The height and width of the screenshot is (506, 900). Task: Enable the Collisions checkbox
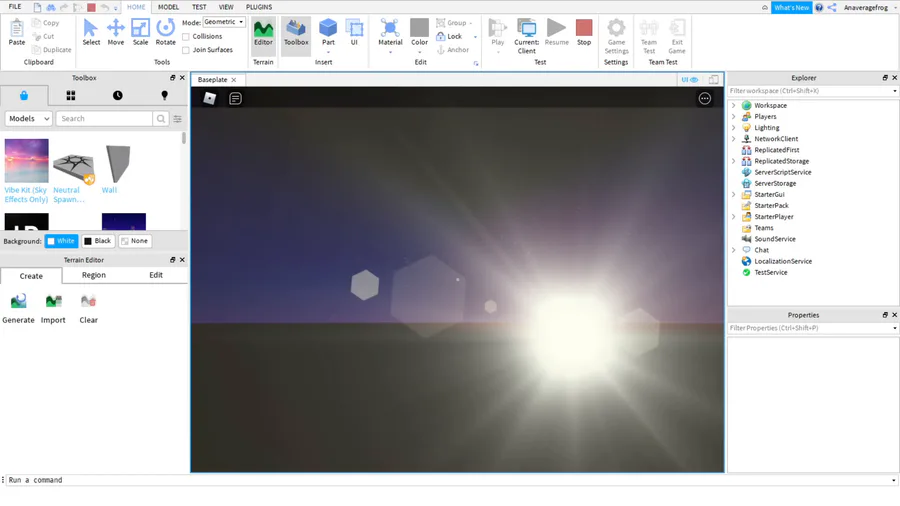pos(186,37)
